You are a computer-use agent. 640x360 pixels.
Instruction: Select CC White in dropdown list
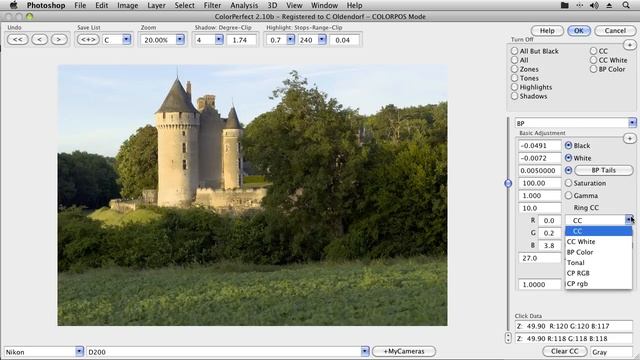(x=598, y=242)
